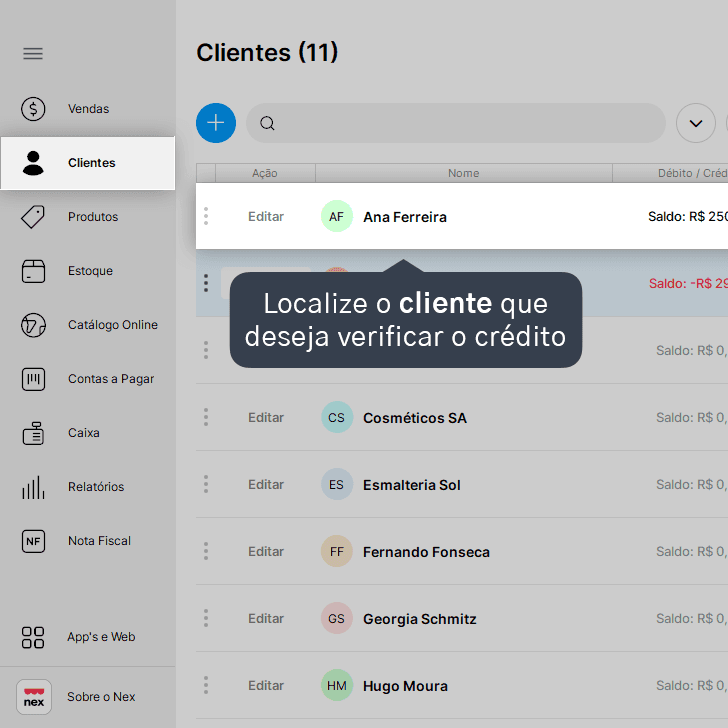Click the Caixa register icon
The height and width of the screenshot is (728, 728).
point(33,433)
